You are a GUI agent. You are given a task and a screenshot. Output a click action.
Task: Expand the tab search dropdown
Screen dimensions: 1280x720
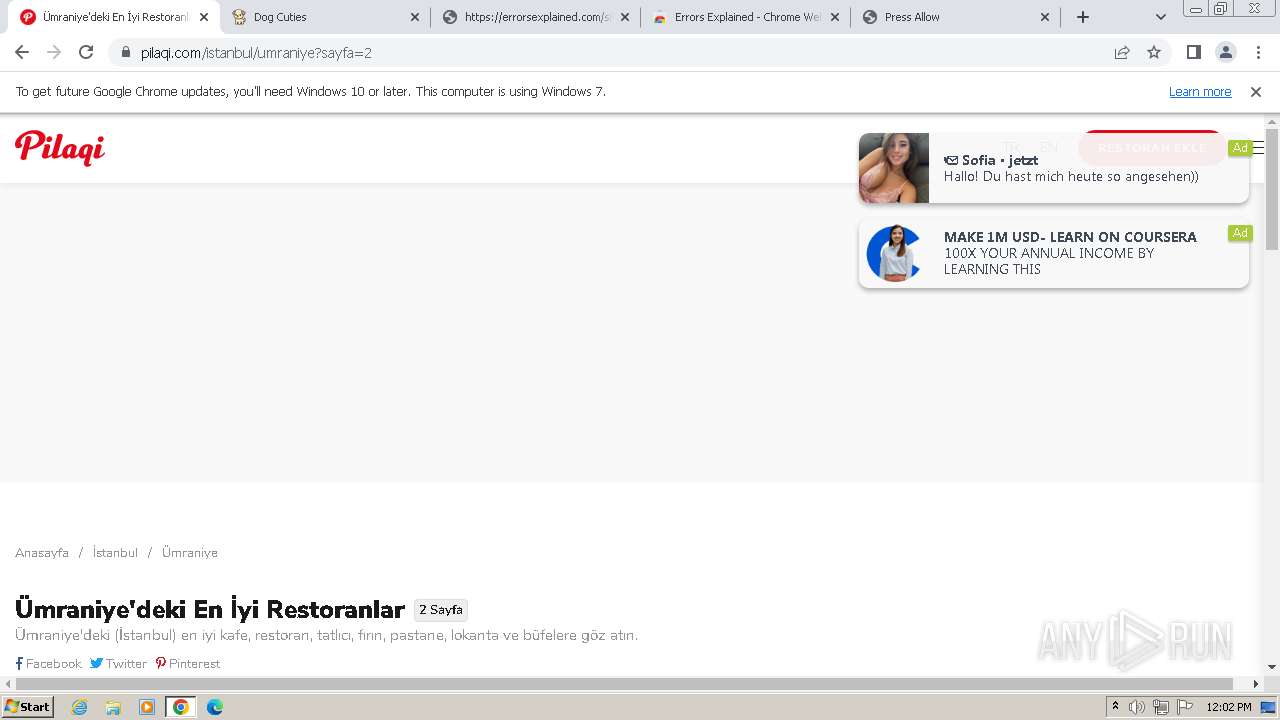pyautogui.click(x=1161, y=17)
